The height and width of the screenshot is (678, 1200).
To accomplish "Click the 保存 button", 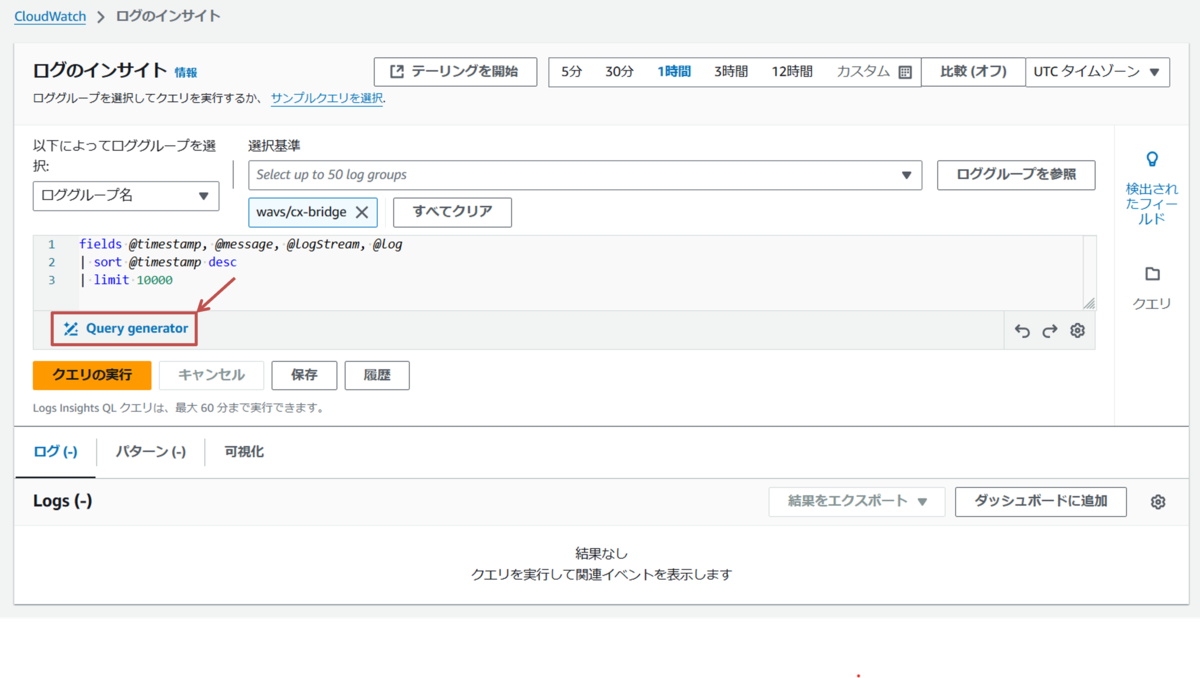I will pos(304,375).
